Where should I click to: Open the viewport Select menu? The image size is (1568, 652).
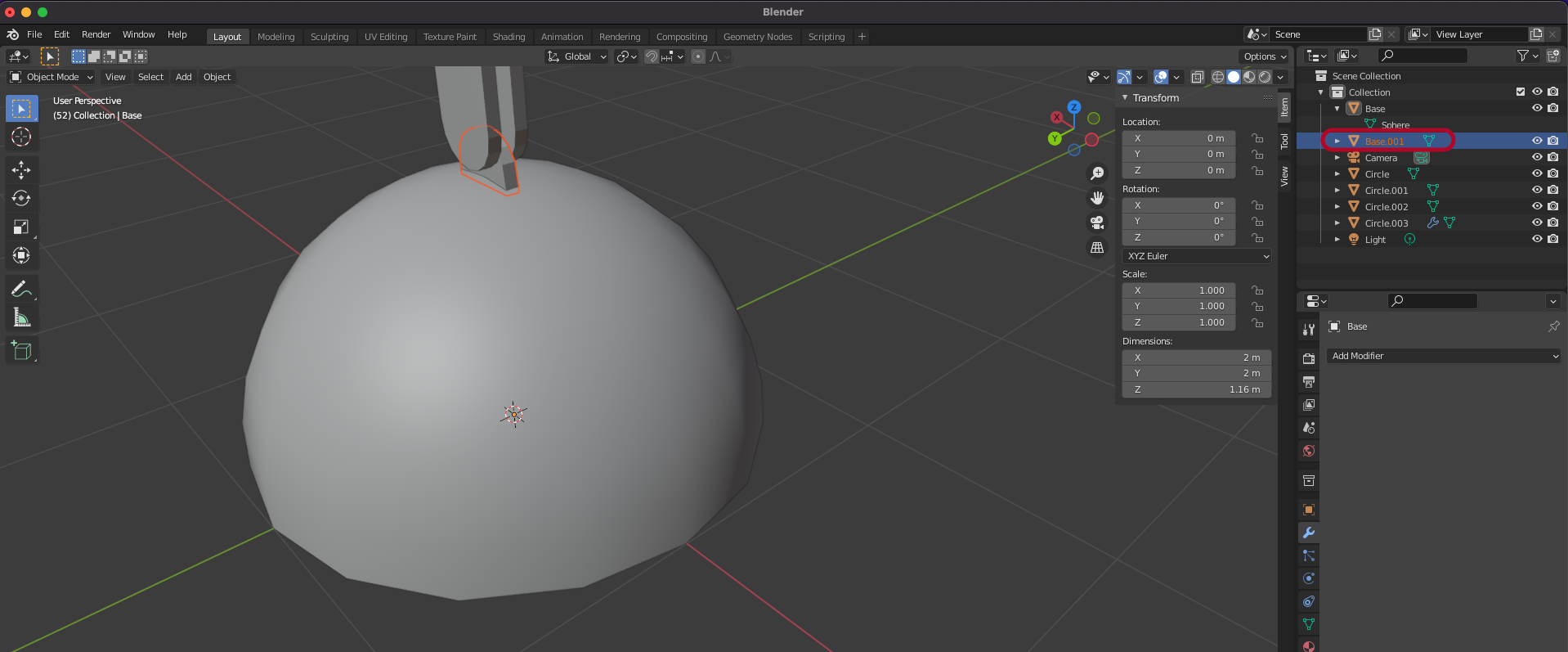(x=150, y=77)
